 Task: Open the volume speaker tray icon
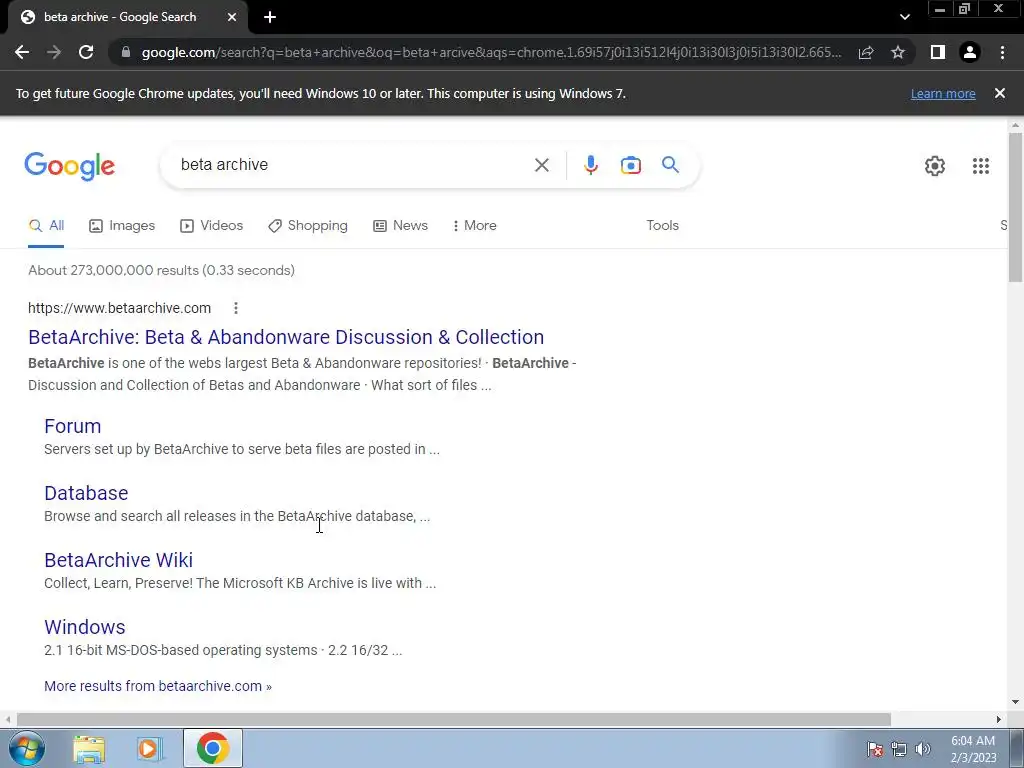[922, 749]
